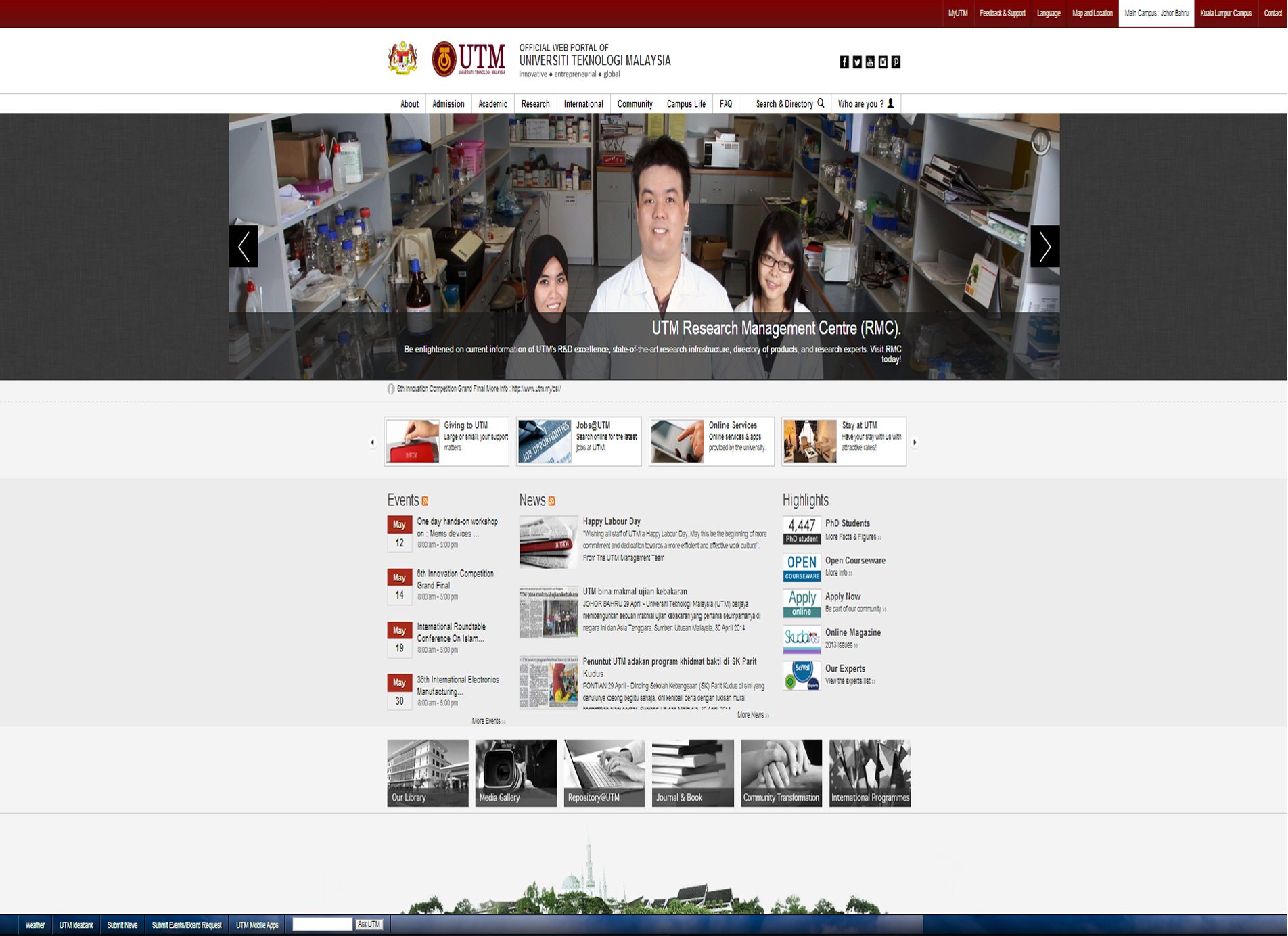Open the Jobs@UTM card
The width and height of the screenshot is (1288, 936).
(x=579, y=441)
